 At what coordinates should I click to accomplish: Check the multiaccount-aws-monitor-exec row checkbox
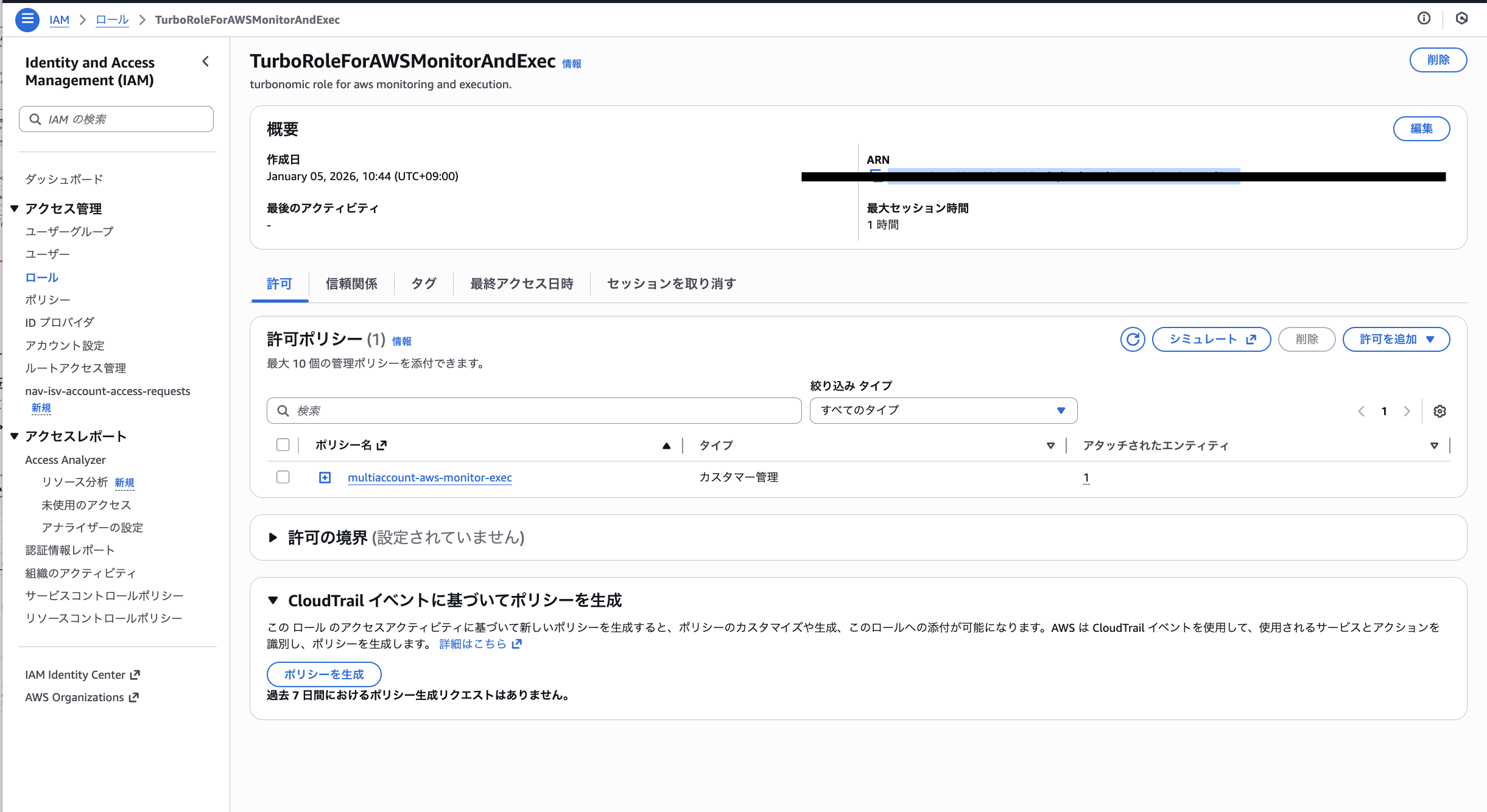tap(283, 477)
